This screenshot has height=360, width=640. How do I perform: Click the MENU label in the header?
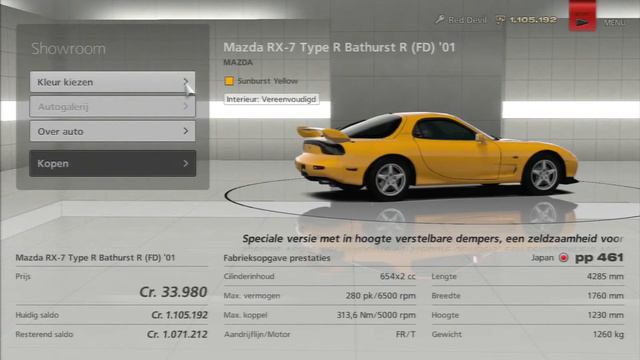pyautogui.click(x=614, y=22)
